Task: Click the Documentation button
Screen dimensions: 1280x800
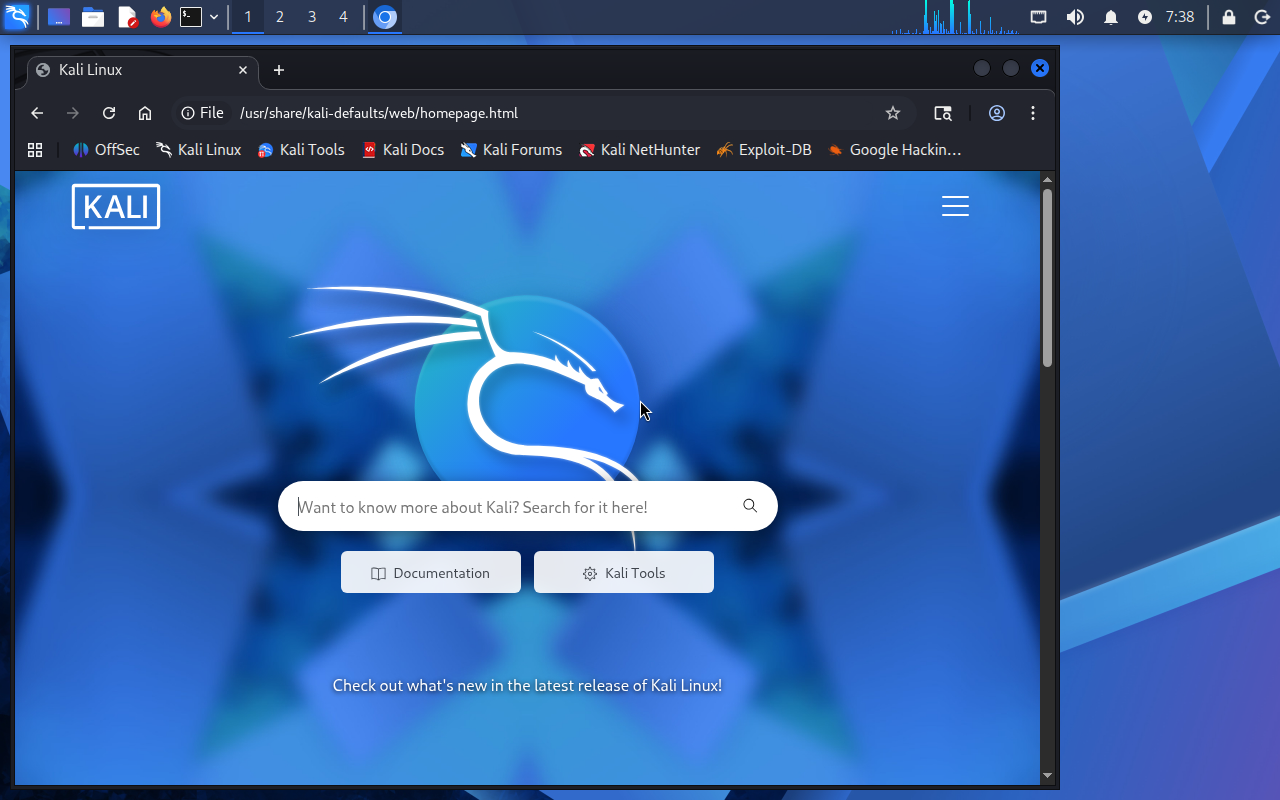Action: 431,573
